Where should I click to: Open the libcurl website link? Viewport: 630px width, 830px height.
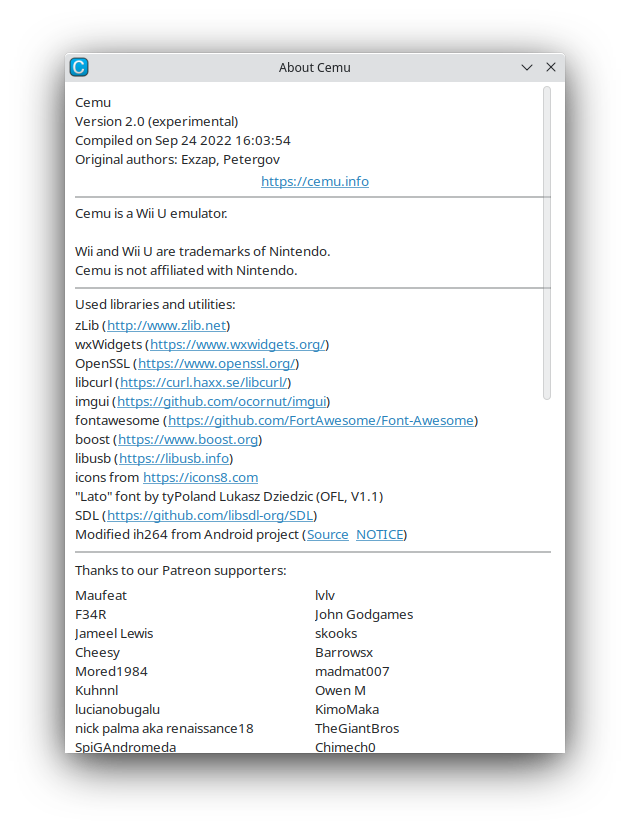click(x=204, y=382)
